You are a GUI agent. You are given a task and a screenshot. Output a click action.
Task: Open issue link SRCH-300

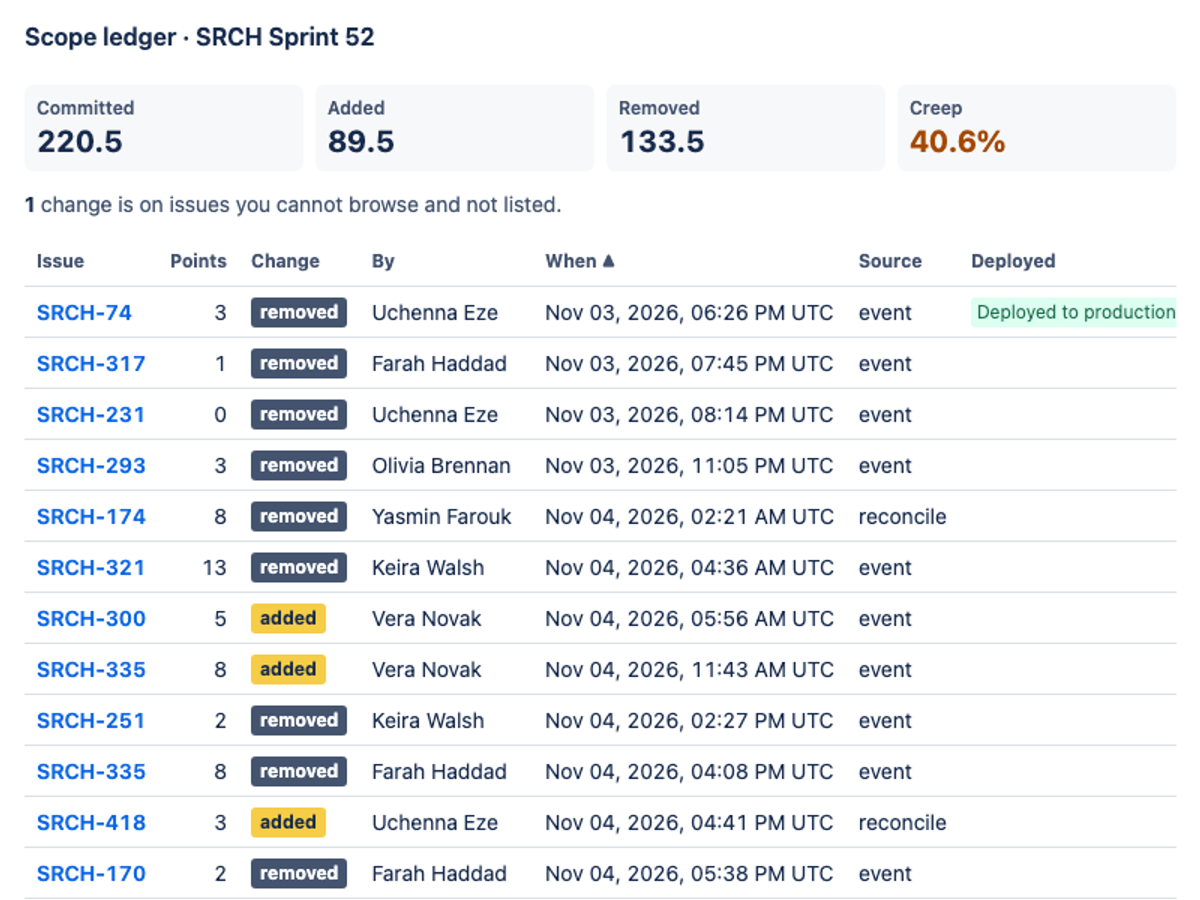91,619
